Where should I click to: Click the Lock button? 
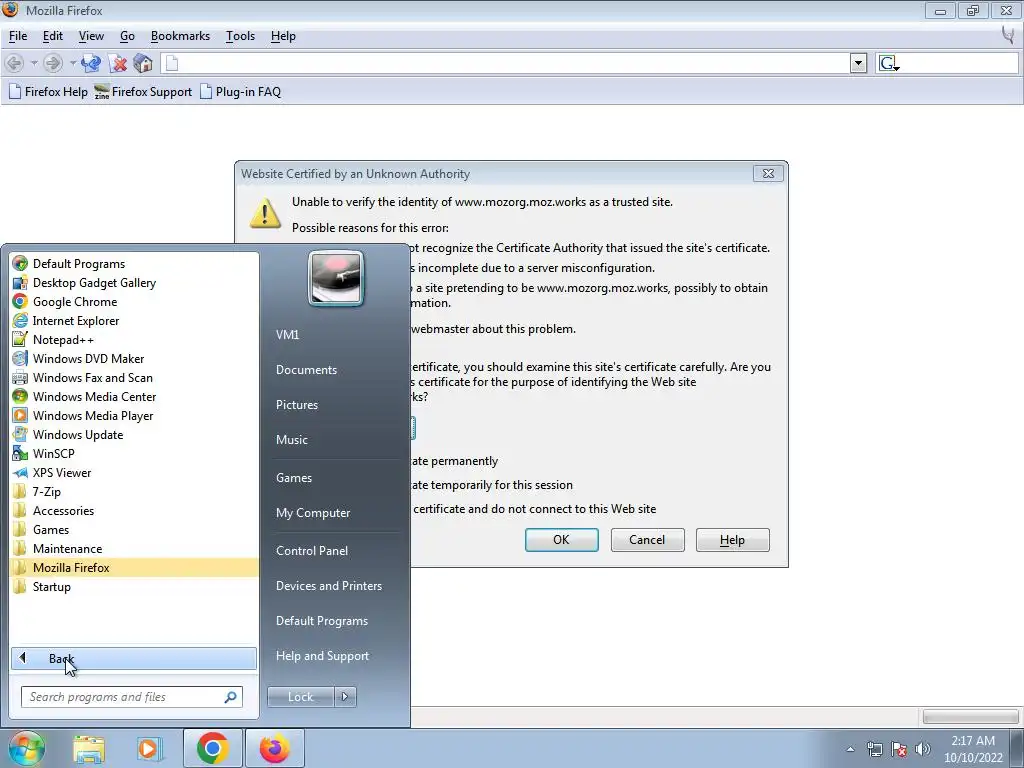300,697
